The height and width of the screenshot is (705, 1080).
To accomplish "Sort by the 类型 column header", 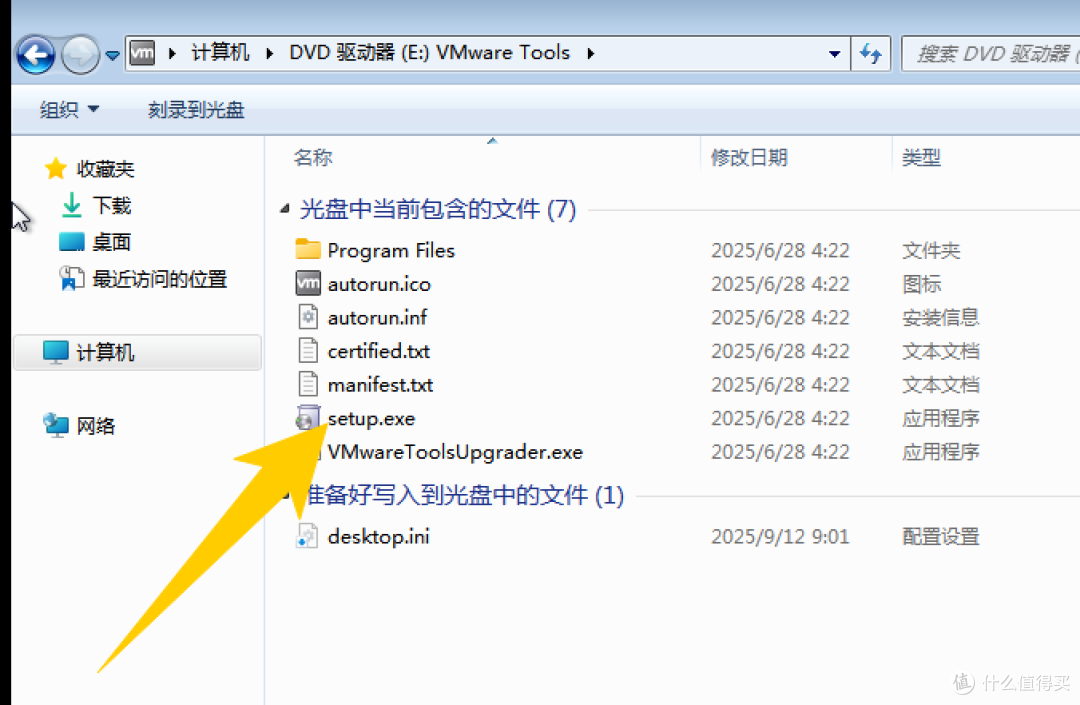I will [x=922, y=158].
